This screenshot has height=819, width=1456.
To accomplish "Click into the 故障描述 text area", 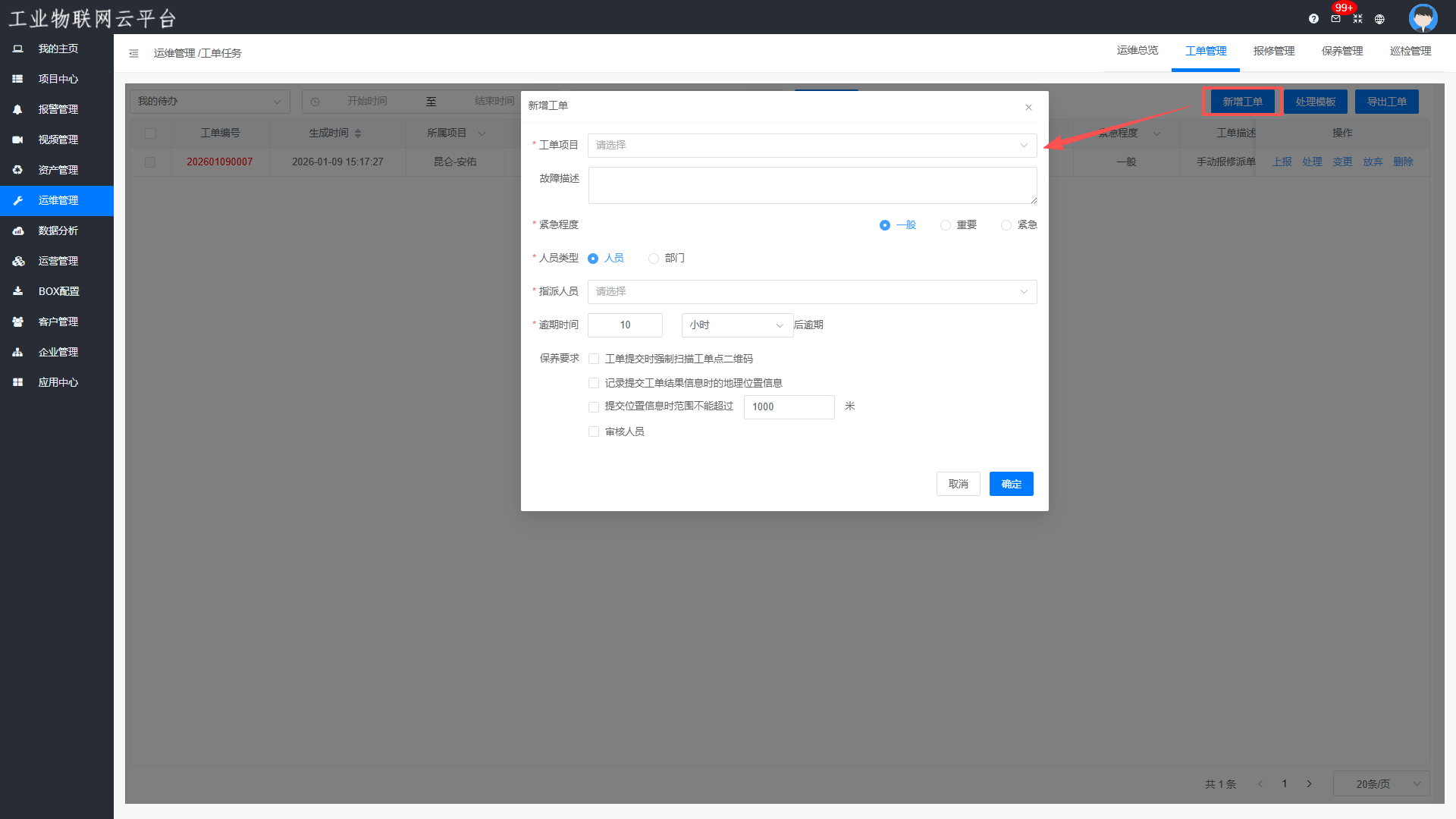I will point(811,185).
